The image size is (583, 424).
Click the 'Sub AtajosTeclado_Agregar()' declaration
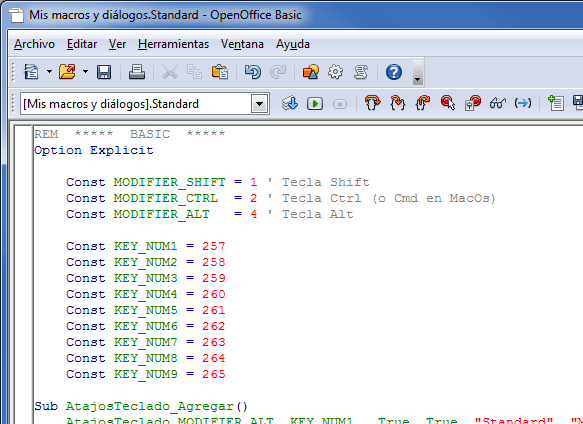pyautogui.click(x=141, y=406)
